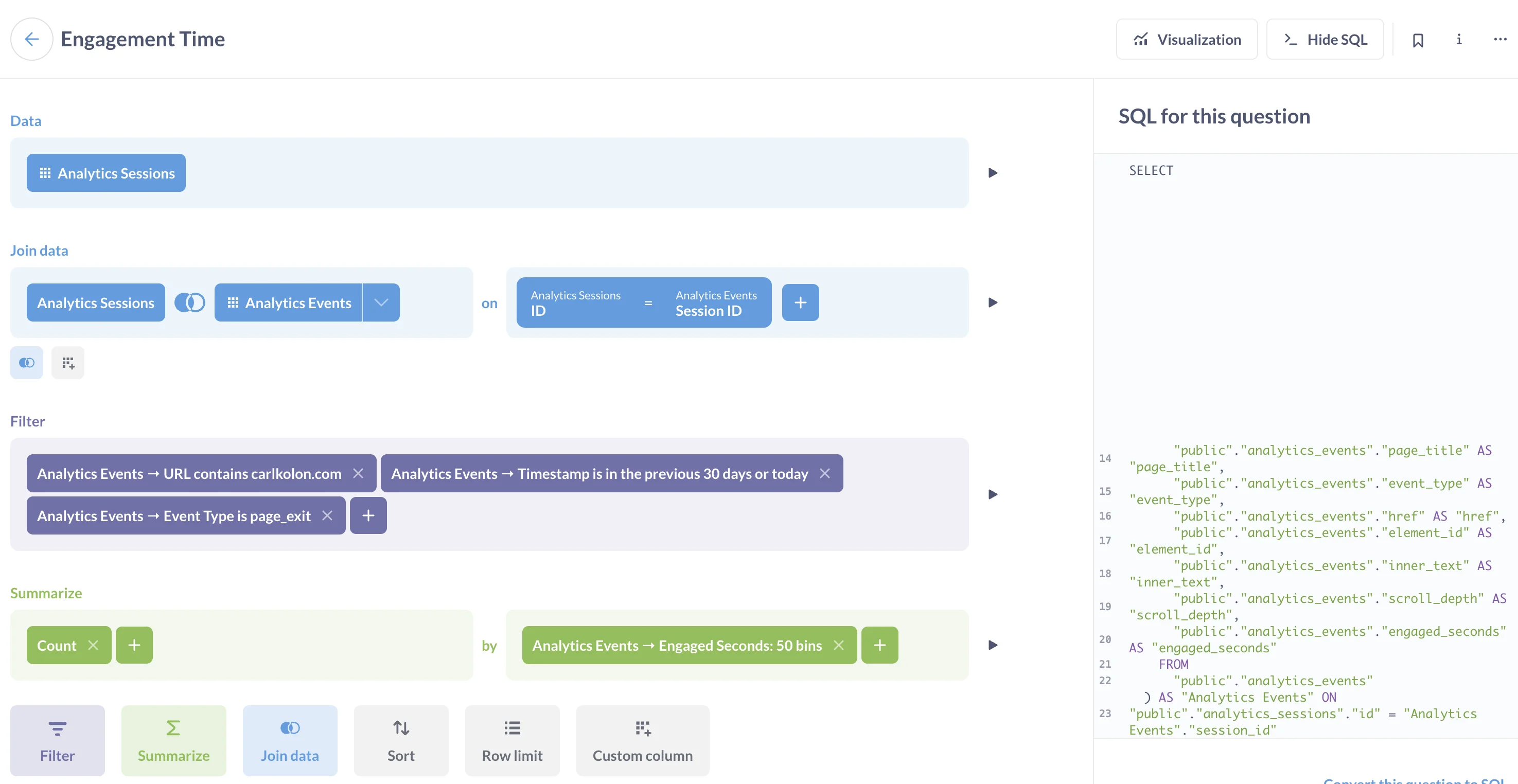Remove the Count aggregation
The height and width of the screenshot is (784, 1518).
[x=93, y=646]
